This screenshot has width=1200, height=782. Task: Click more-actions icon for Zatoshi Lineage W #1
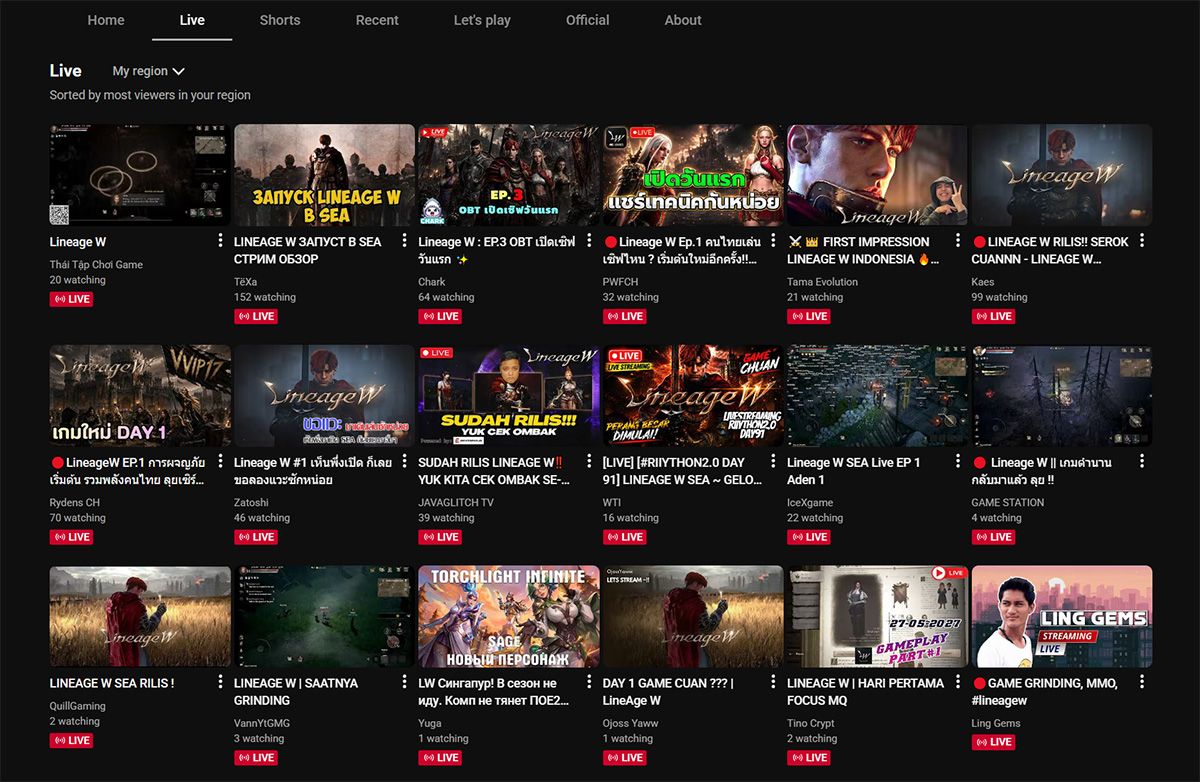click(405, 463)
